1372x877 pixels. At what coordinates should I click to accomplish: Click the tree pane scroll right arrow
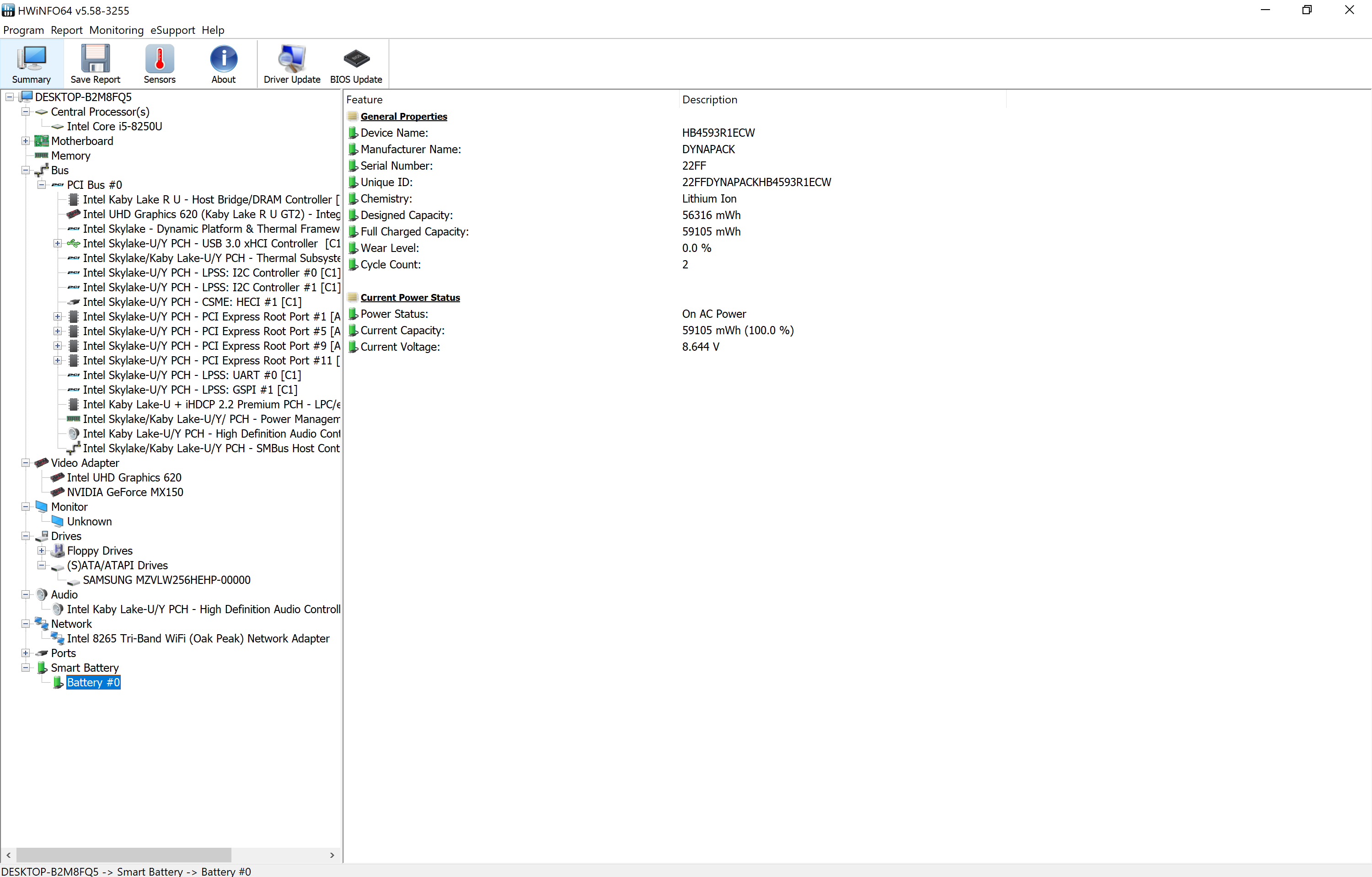pos(332,855)
